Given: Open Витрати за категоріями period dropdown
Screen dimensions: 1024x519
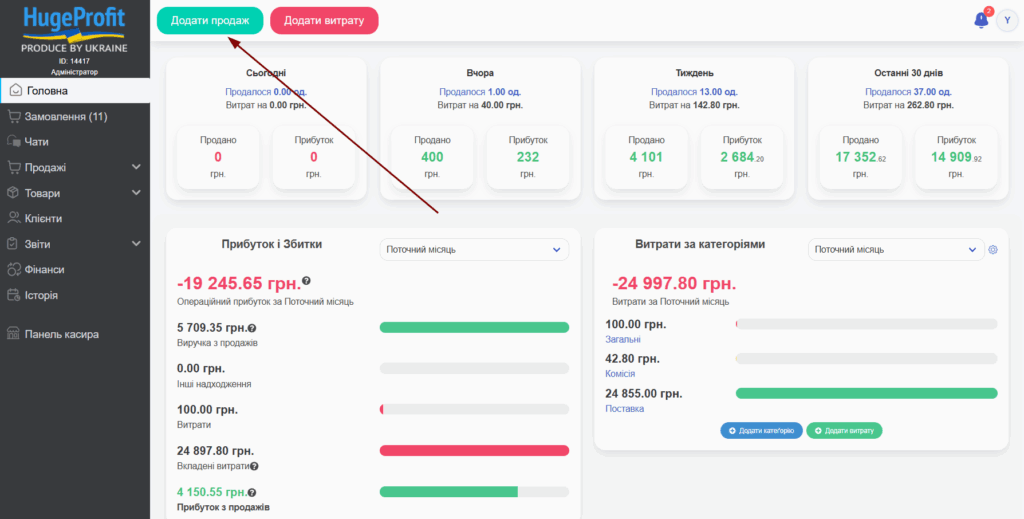Looking at the screenshot, I should [896, 249].
